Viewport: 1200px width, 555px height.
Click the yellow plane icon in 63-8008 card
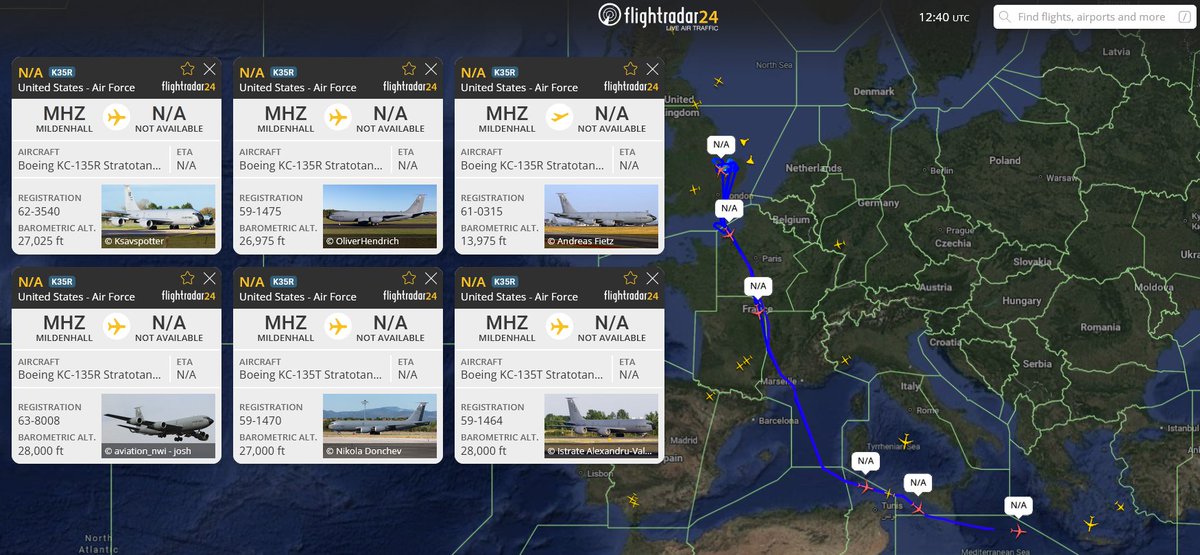pos(117,326)
